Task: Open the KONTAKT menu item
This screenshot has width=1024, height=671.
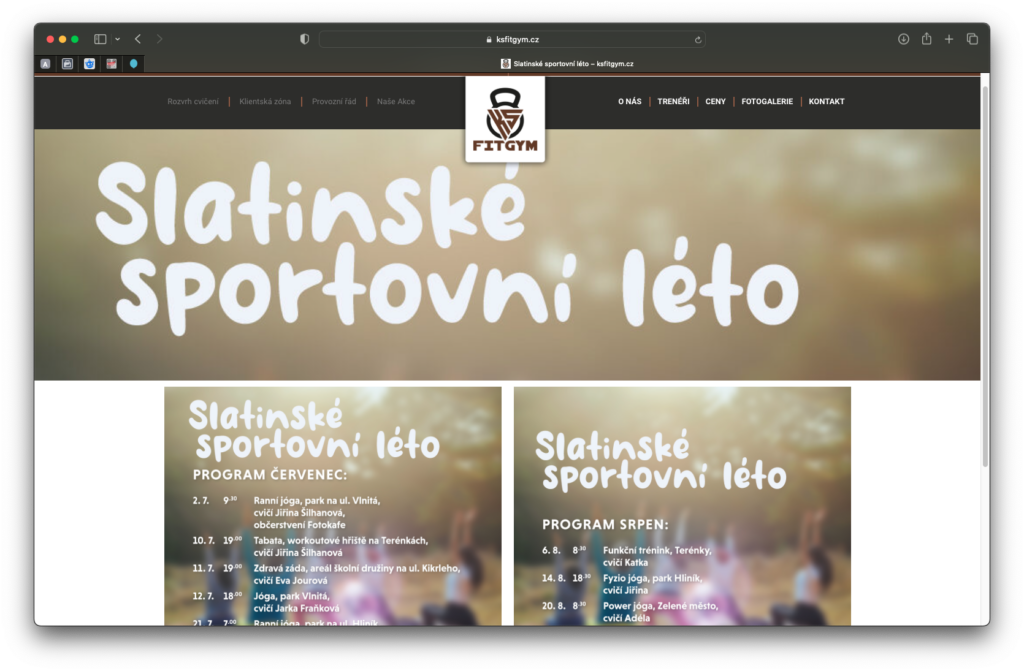Action: 826,101
